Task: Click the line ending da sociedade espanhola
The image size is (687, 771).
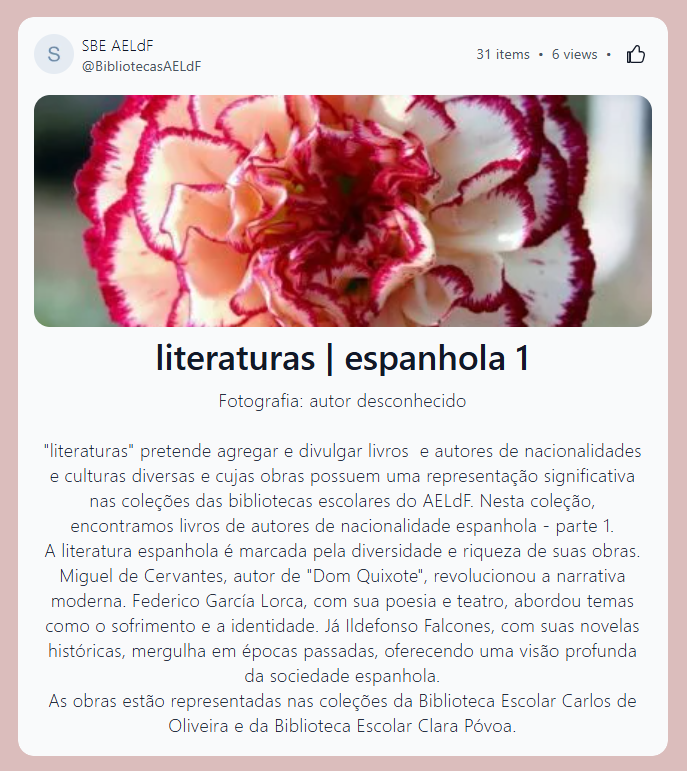Action: click(x=342, y=677)
